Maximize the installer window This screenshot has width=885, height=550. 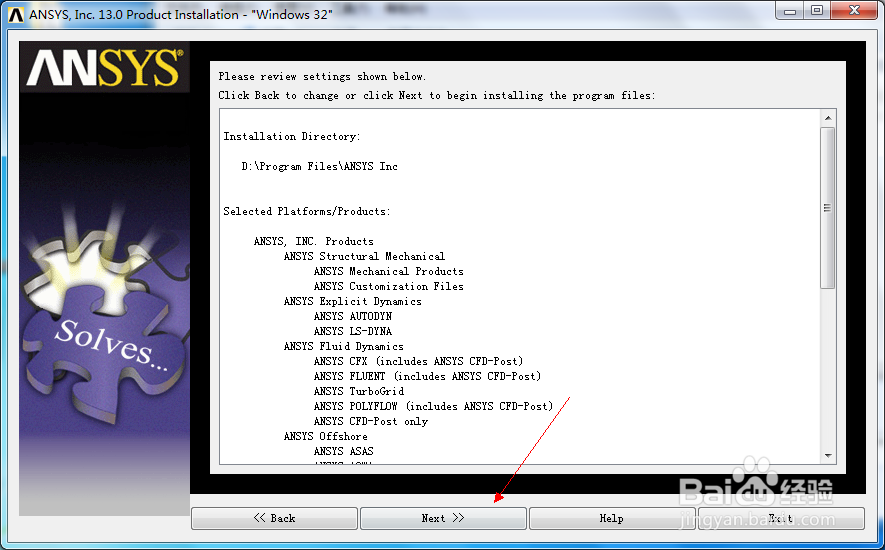(817, 11)
